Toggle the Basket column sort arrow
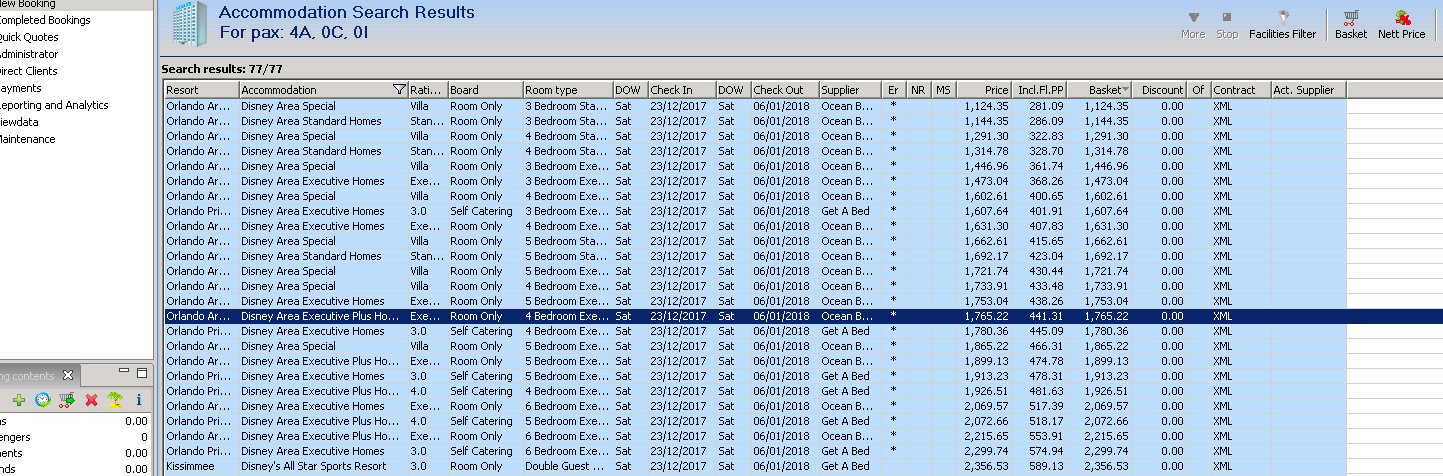The width and height of the screenshot is (1443, 476). [x=1126, y=90]
